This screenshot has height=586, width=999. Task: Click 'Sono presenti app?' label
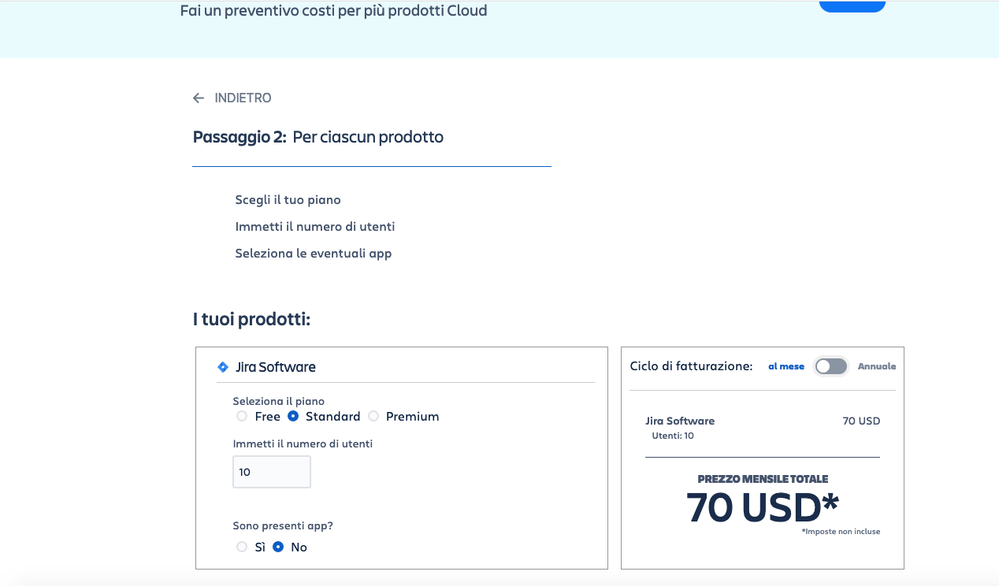click(283, 526)
